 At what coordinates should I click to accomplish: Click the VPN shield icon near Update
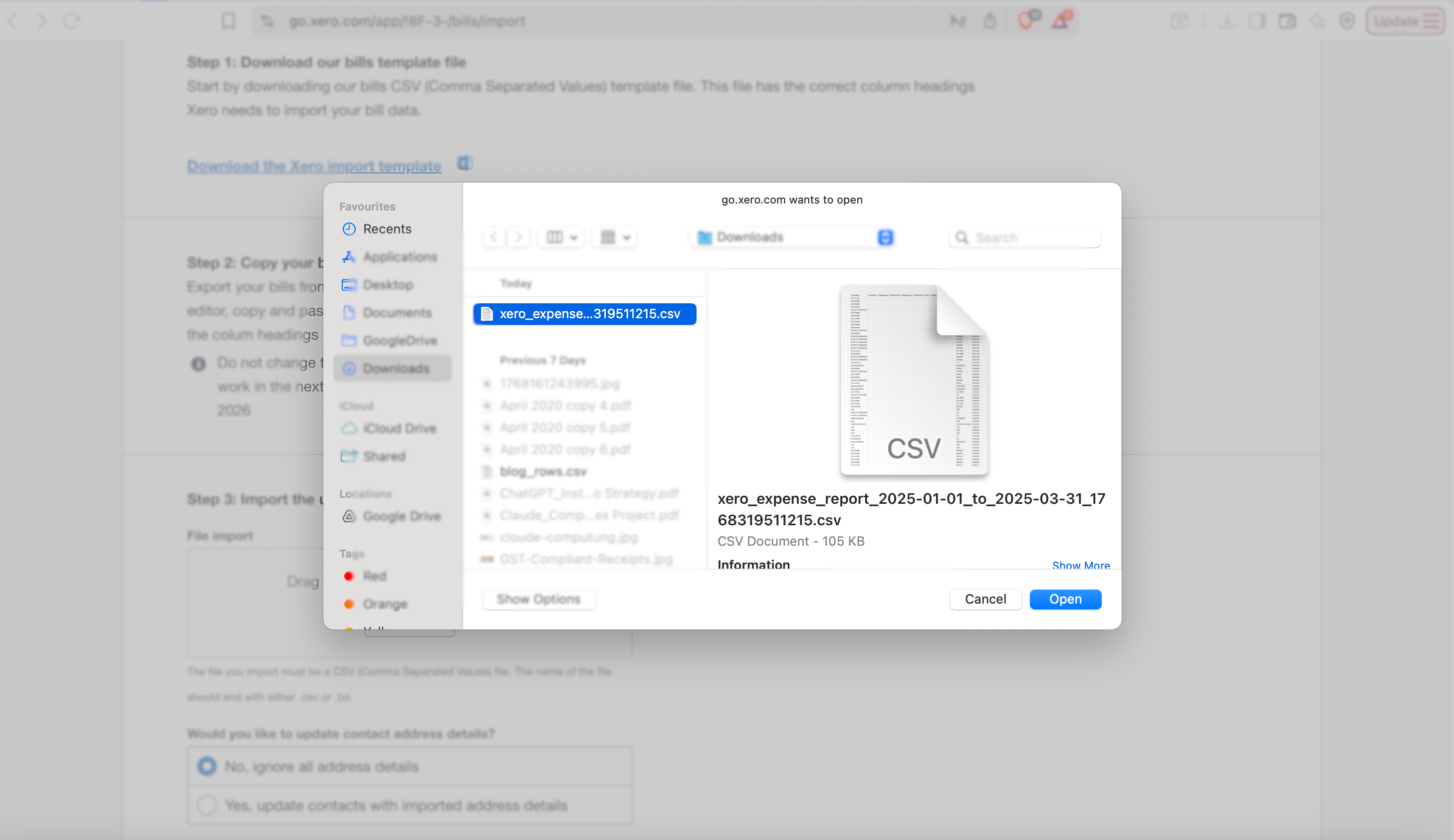(1347, 21)
